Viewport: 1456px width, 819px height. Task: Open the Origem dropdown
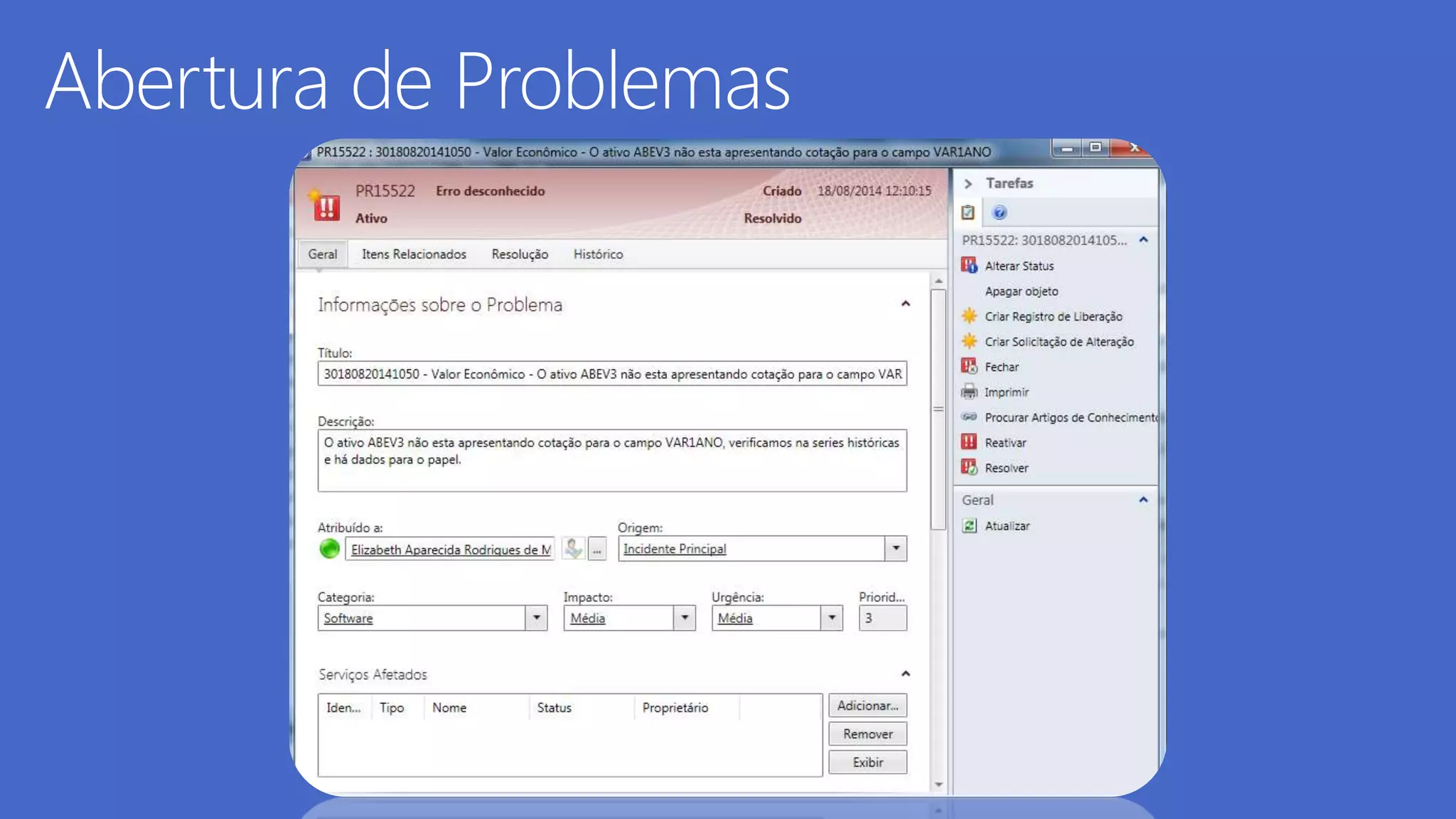(x=896, y=548)
